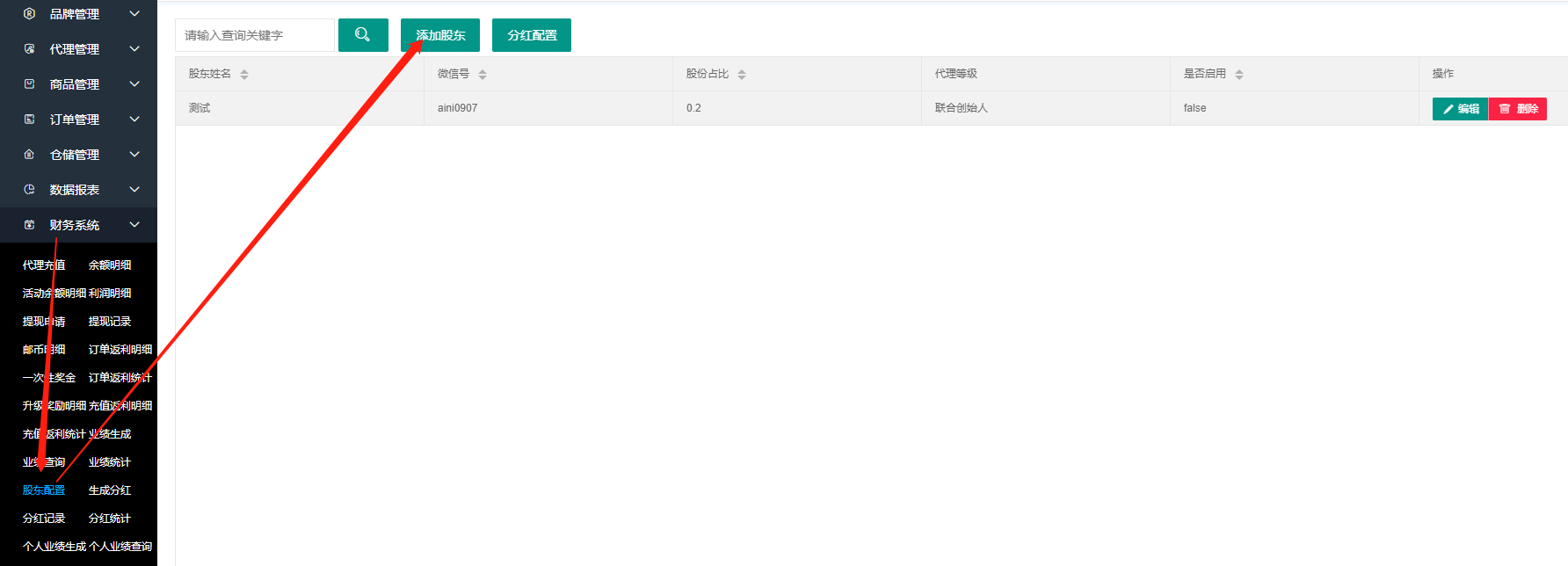Sort table by 微信号 column

pos(483,75)
